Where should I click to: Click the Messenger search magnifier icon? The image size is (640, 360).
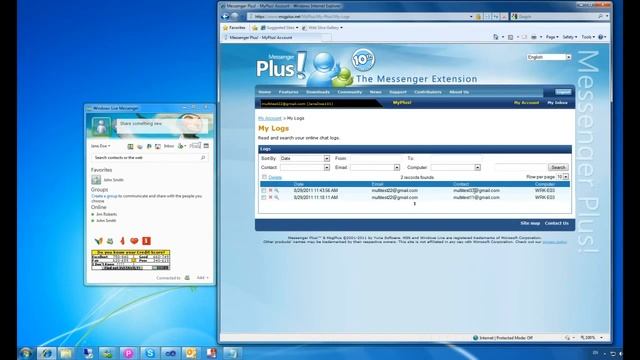(x=203, y=158)
